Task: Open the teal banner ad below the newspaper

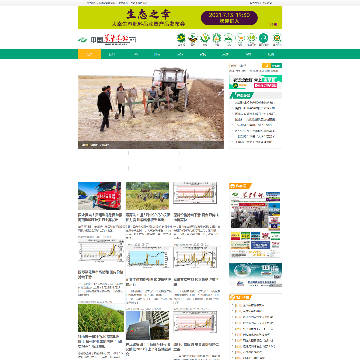Action: pos(255,275)
